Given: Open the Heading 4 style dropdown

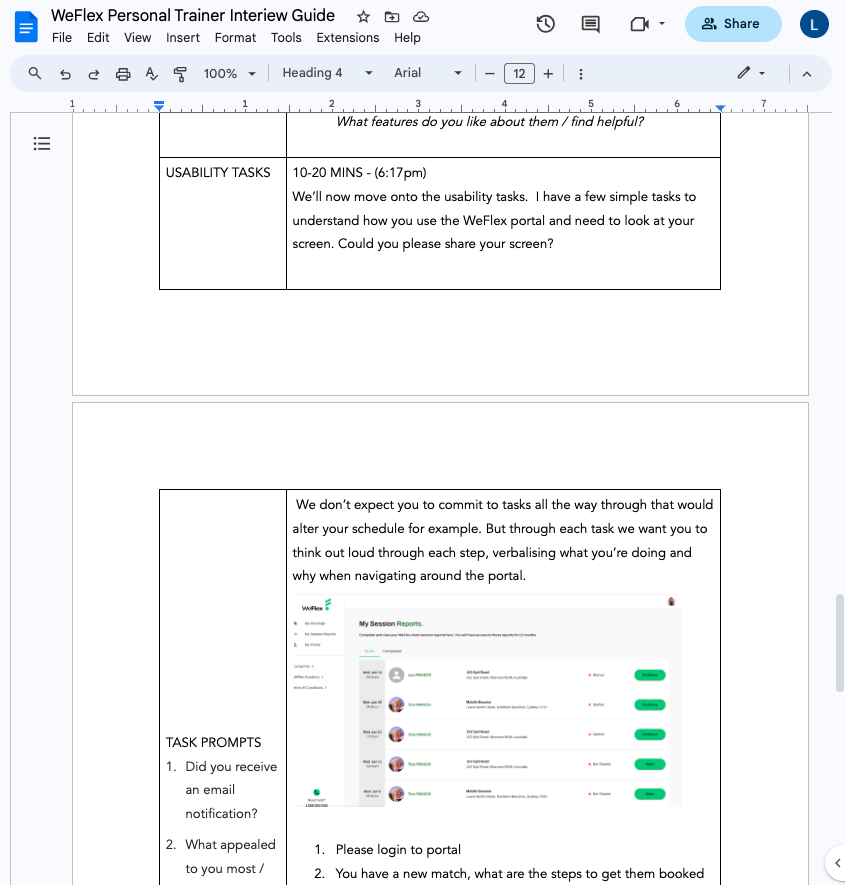Looking at the screenshot, I should click(x=327, y=73).
